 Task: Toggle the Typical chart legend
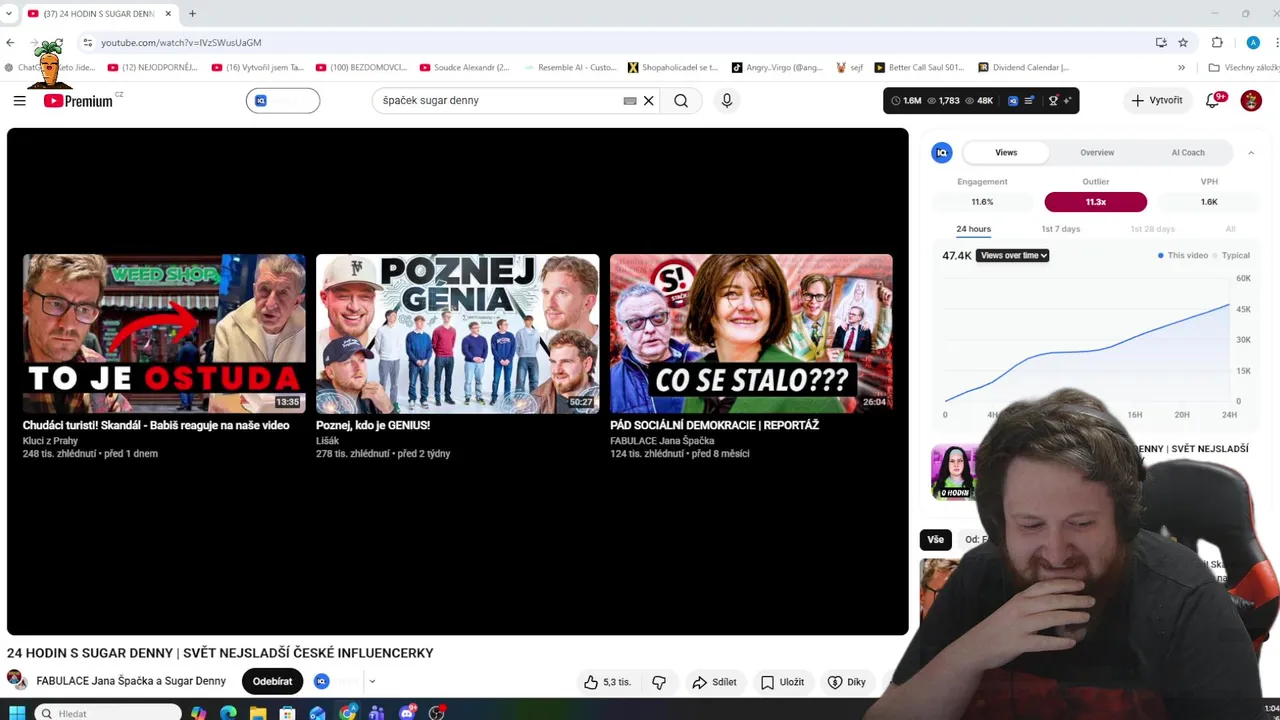click(x=1232, y=255)
